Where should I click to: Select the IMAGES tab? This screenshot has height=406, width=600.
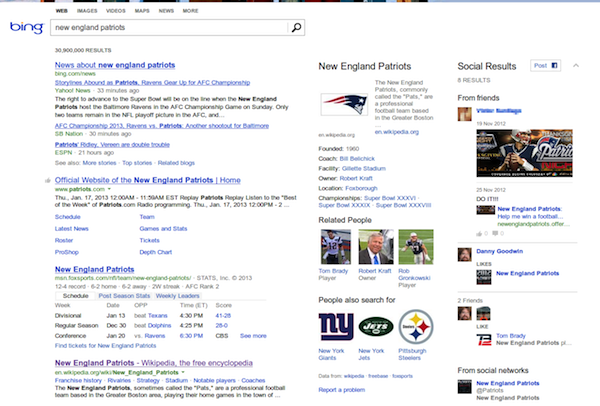tap(87, 11)
